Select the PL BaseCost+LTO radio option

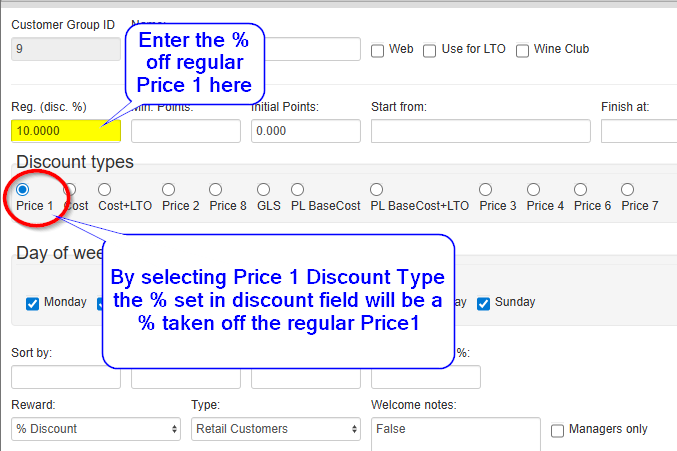point(376,189)
